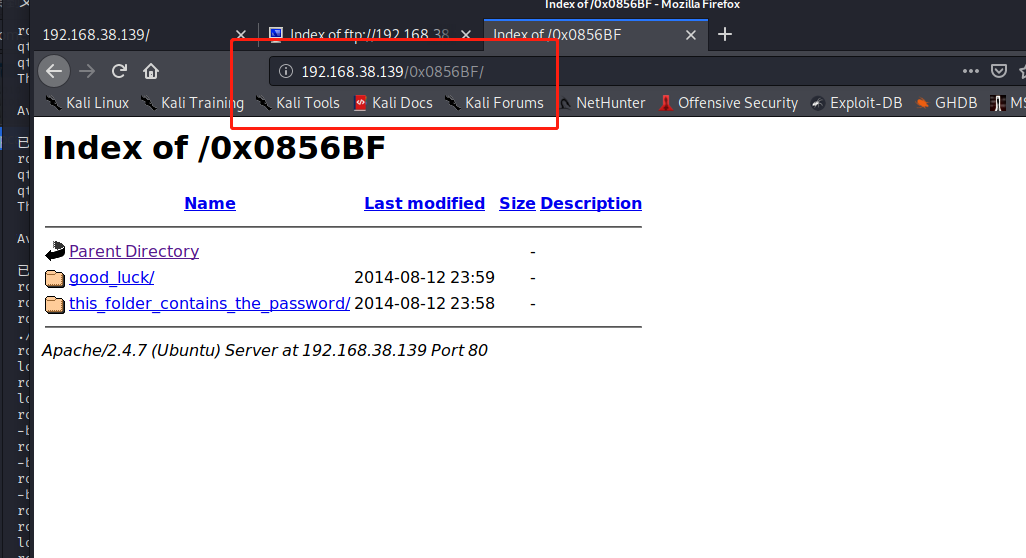
Task: Open the good_luck/ folder link
Action: point(111,277)
